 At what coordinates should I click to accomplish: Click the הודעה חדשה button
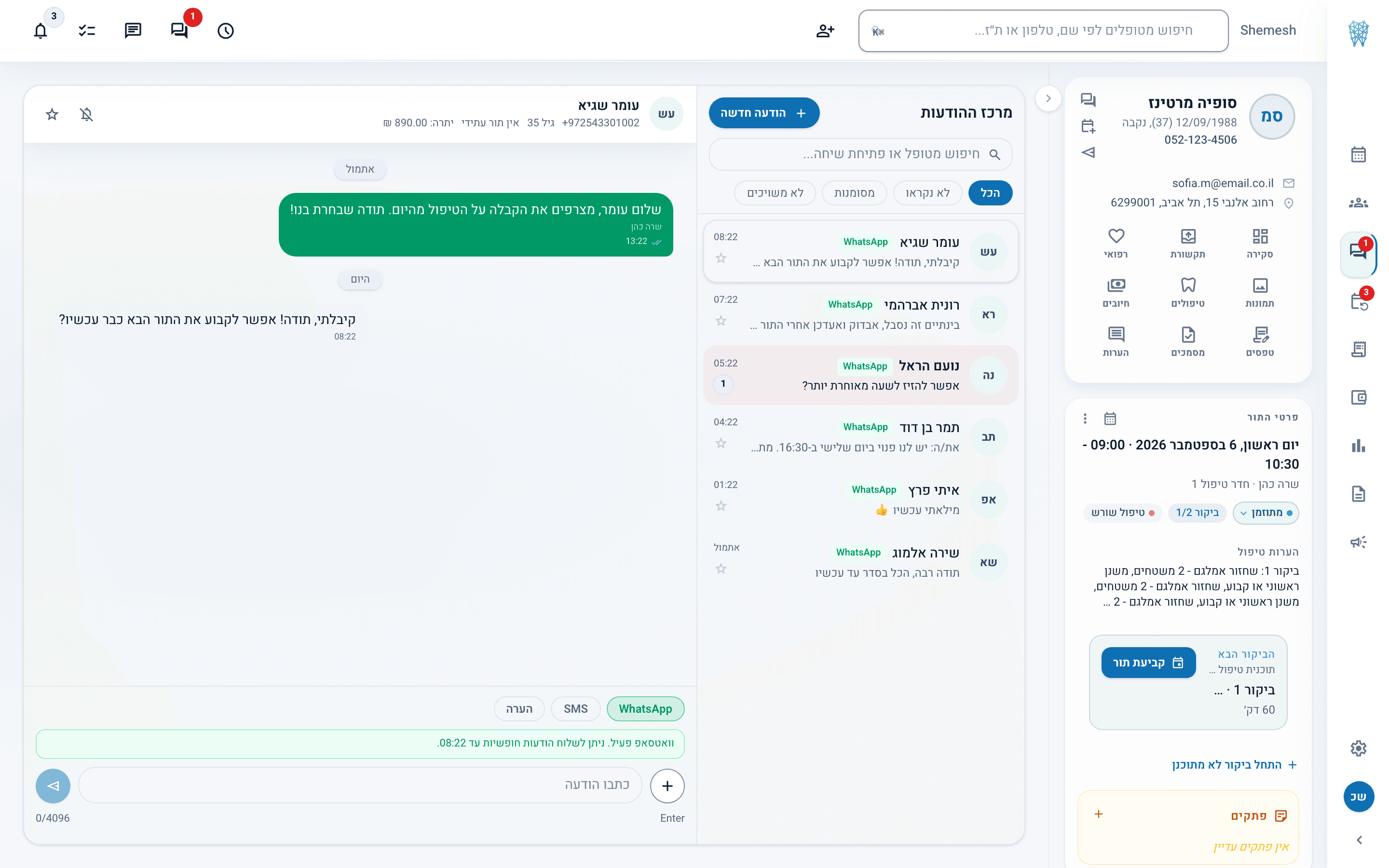pos(763,113)
